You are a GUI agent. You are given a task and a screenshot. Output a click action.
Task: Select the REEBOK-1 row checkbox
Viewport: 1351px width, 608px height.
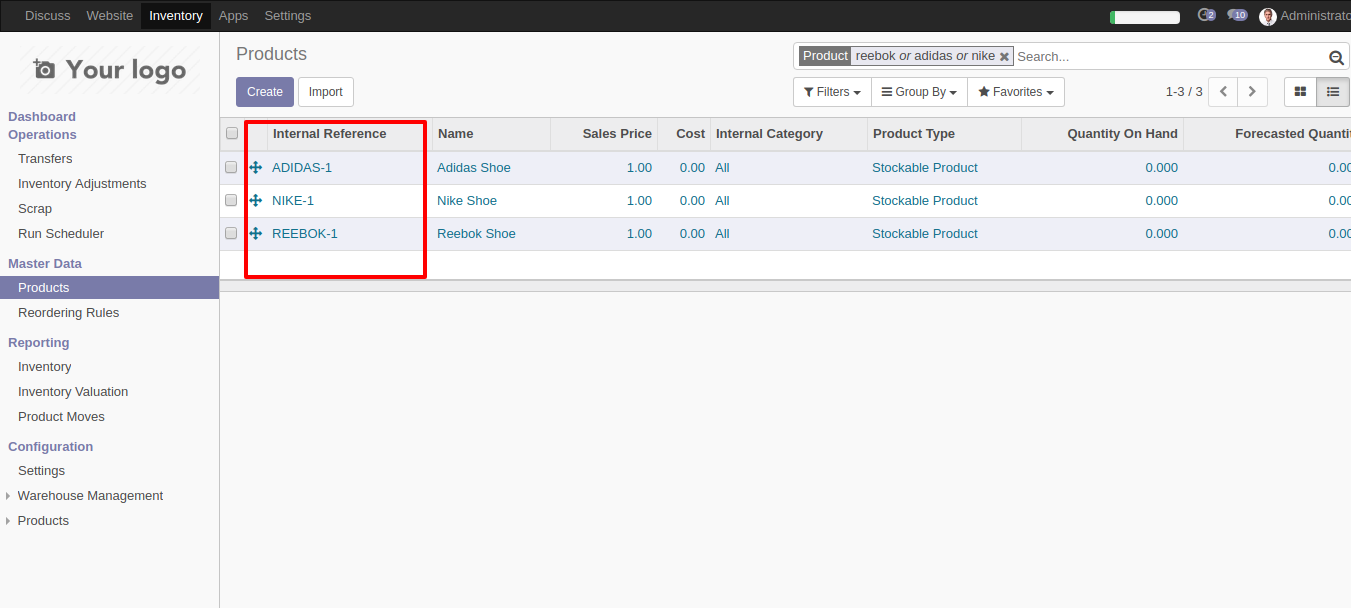(x=232, y=233)
